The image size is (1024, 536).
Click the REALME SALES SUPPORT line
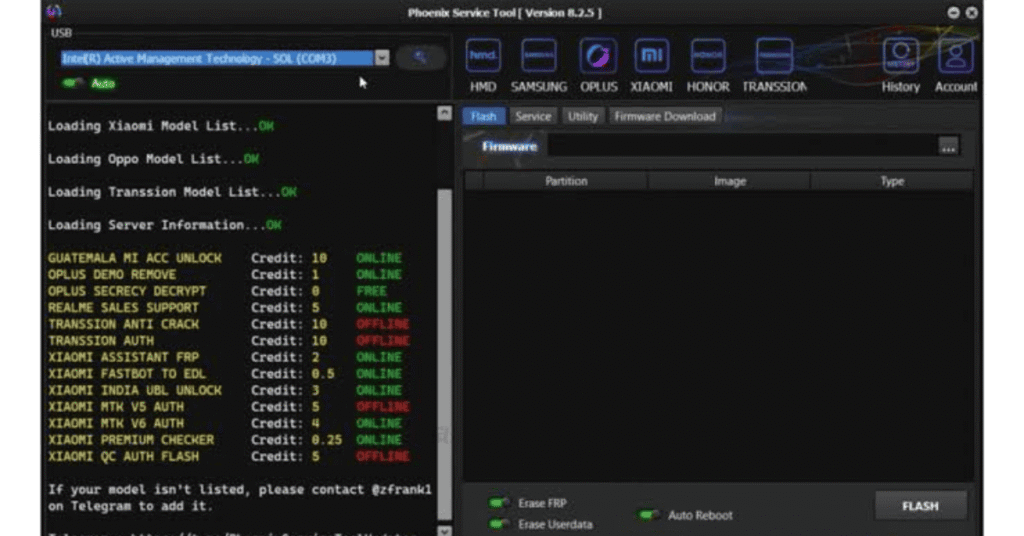click(225, 307)
